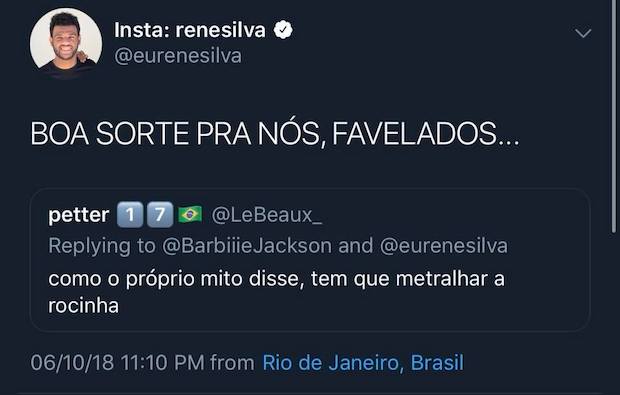The image size is (620, 395).
Task: Click the word Replying in quoted tweet
Action: (x=89, y=246)
